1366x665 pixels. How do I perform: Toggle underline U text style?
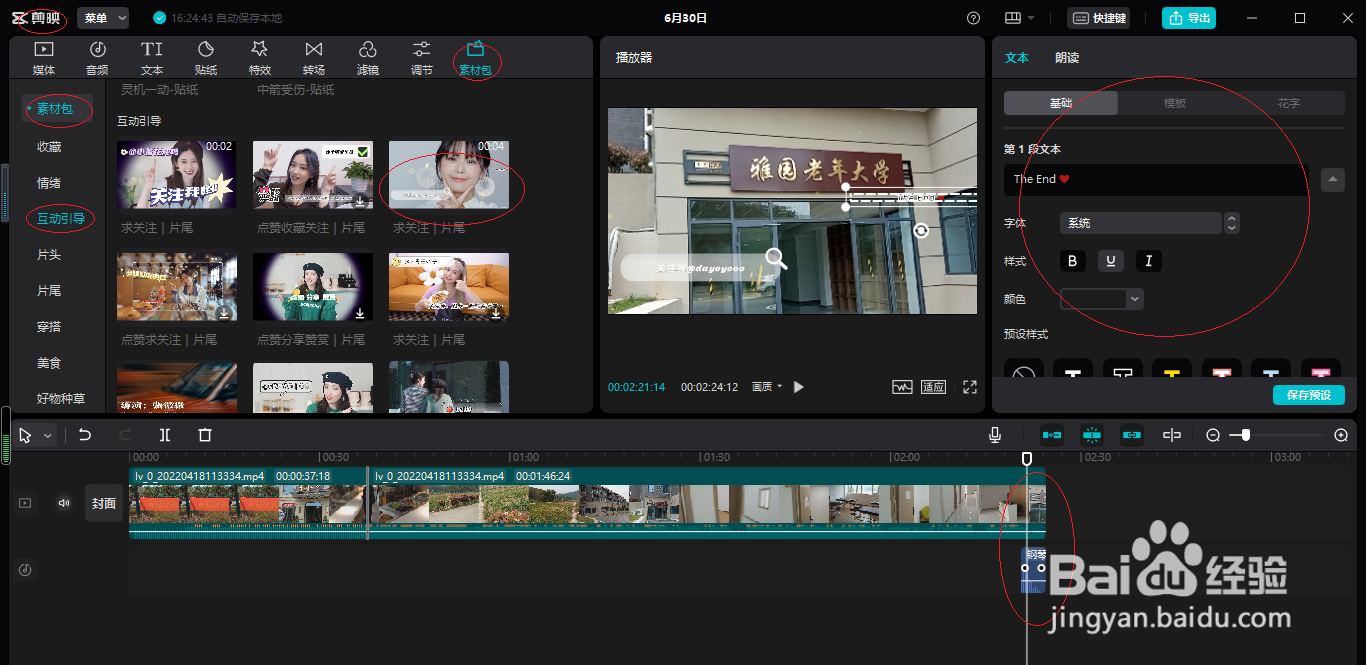pyautogui.click(x=1110, y=261)
